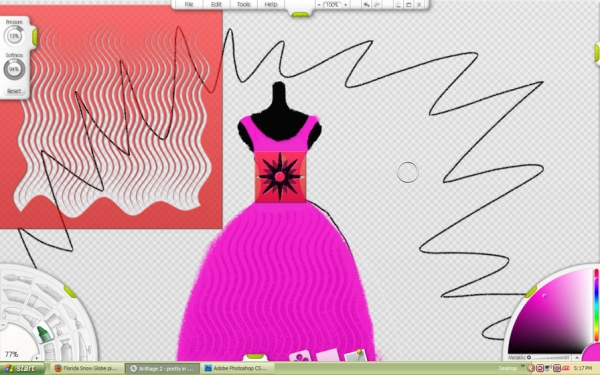
Task: Open the Help menu
Action: 271,5
